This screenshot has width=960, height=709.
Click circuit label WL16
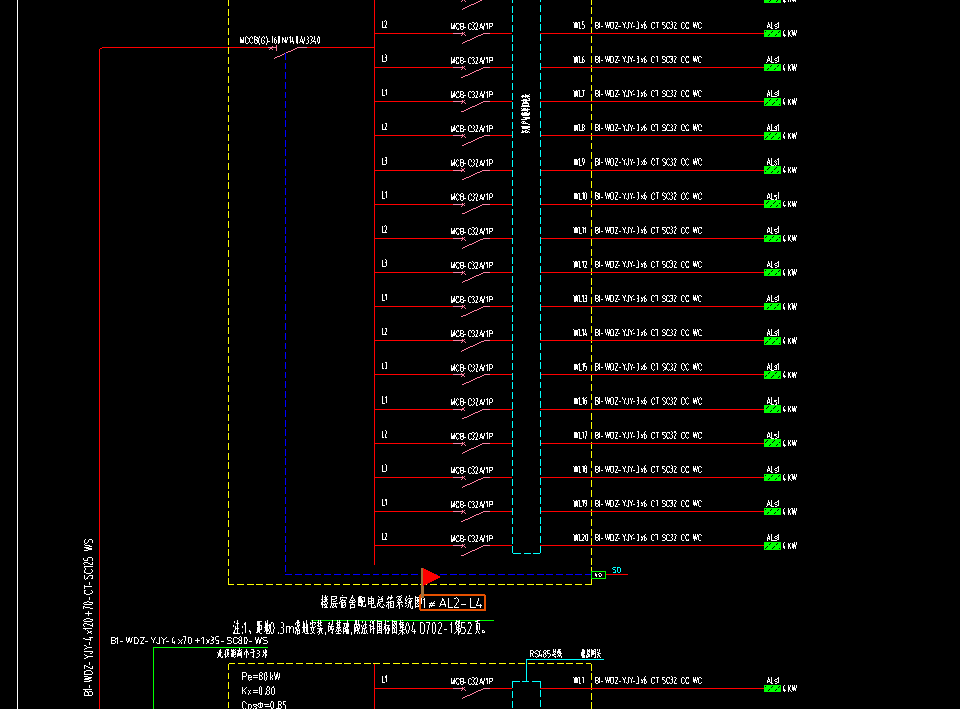[580, 401]
